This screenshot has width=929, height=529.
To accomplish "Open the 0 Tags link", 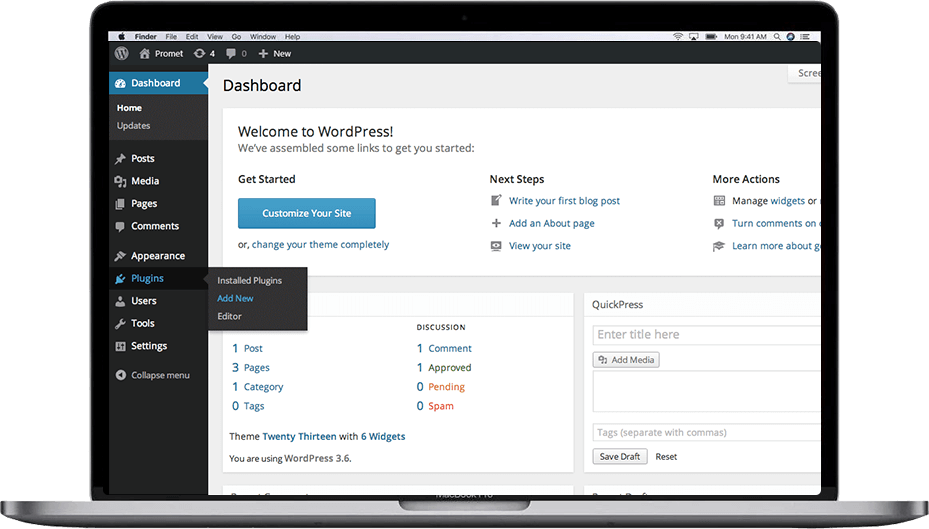I will pyautogui.click(x=248, y=406).
